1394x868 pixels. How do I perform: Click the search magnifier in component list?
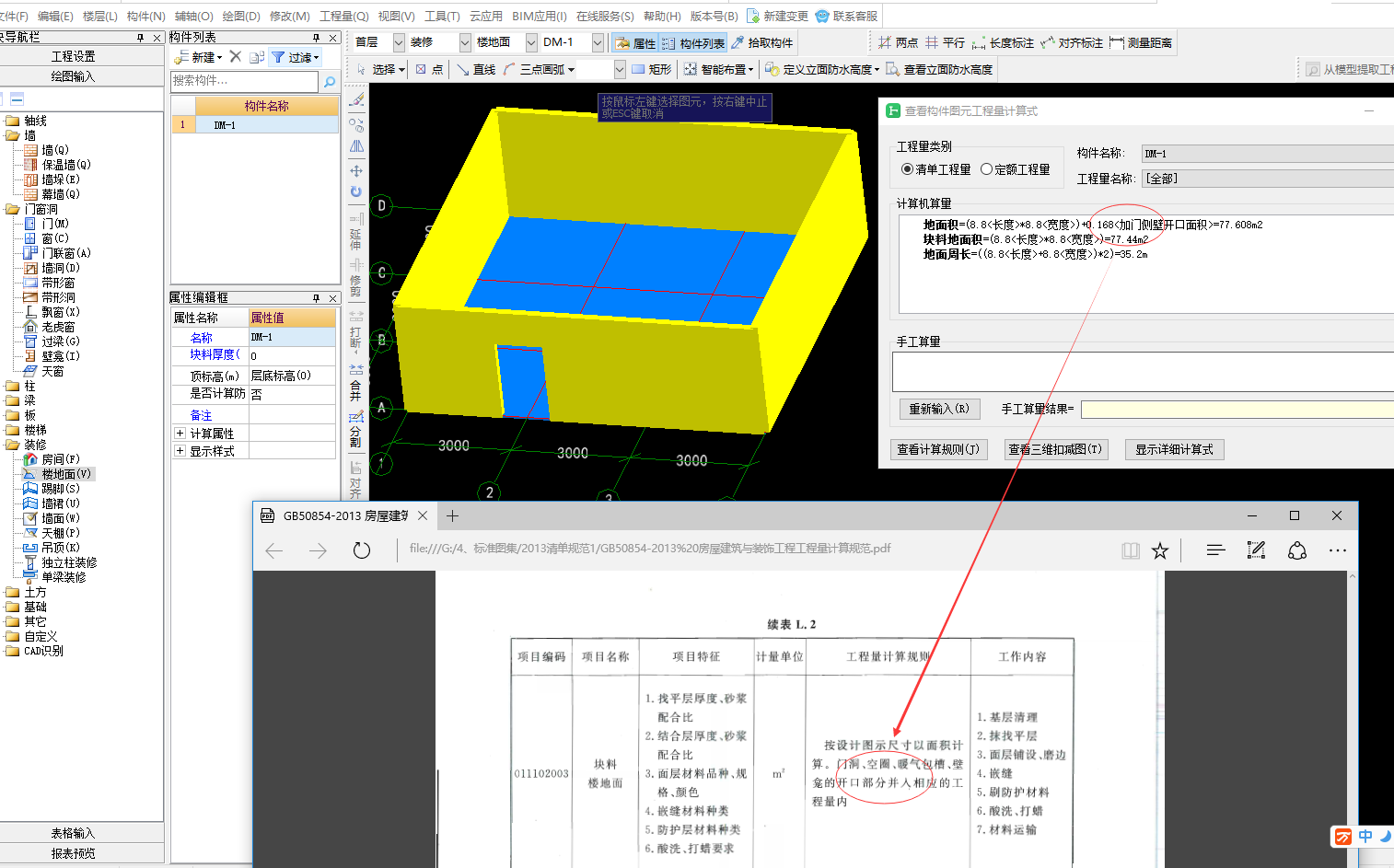pyautogui.click(x=330, y=81)
